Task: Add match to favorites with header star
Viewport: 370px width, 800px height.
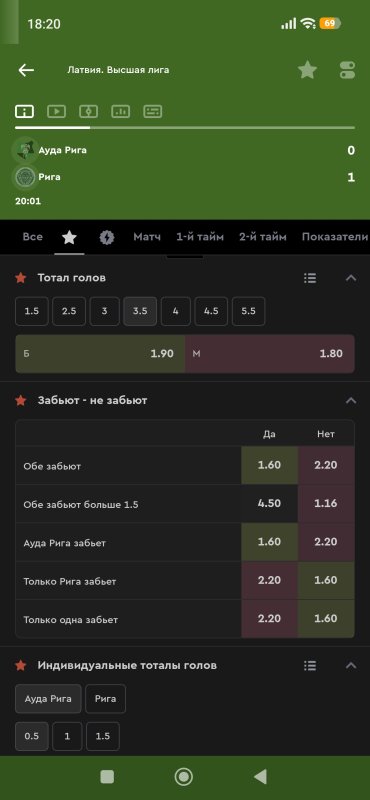Action: [x=307, y=70]
